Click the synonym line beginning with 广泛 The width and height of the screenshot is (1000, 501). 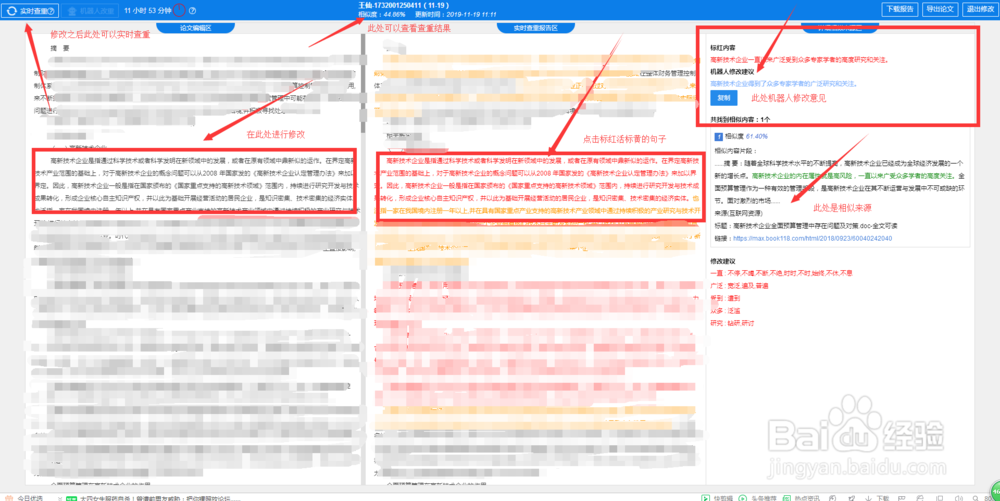739,286
